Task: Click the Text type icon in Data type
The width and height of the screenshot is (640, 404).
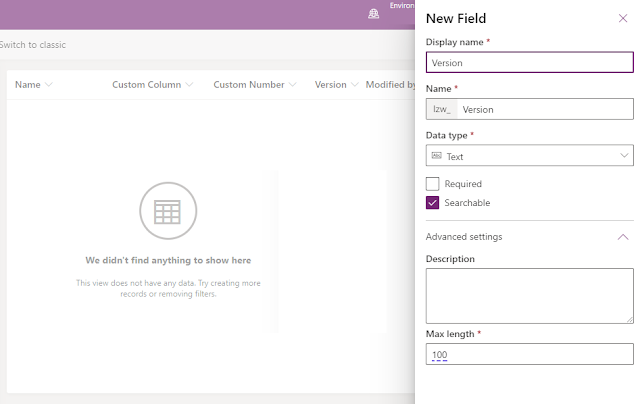Action: [x=436, y=156]
